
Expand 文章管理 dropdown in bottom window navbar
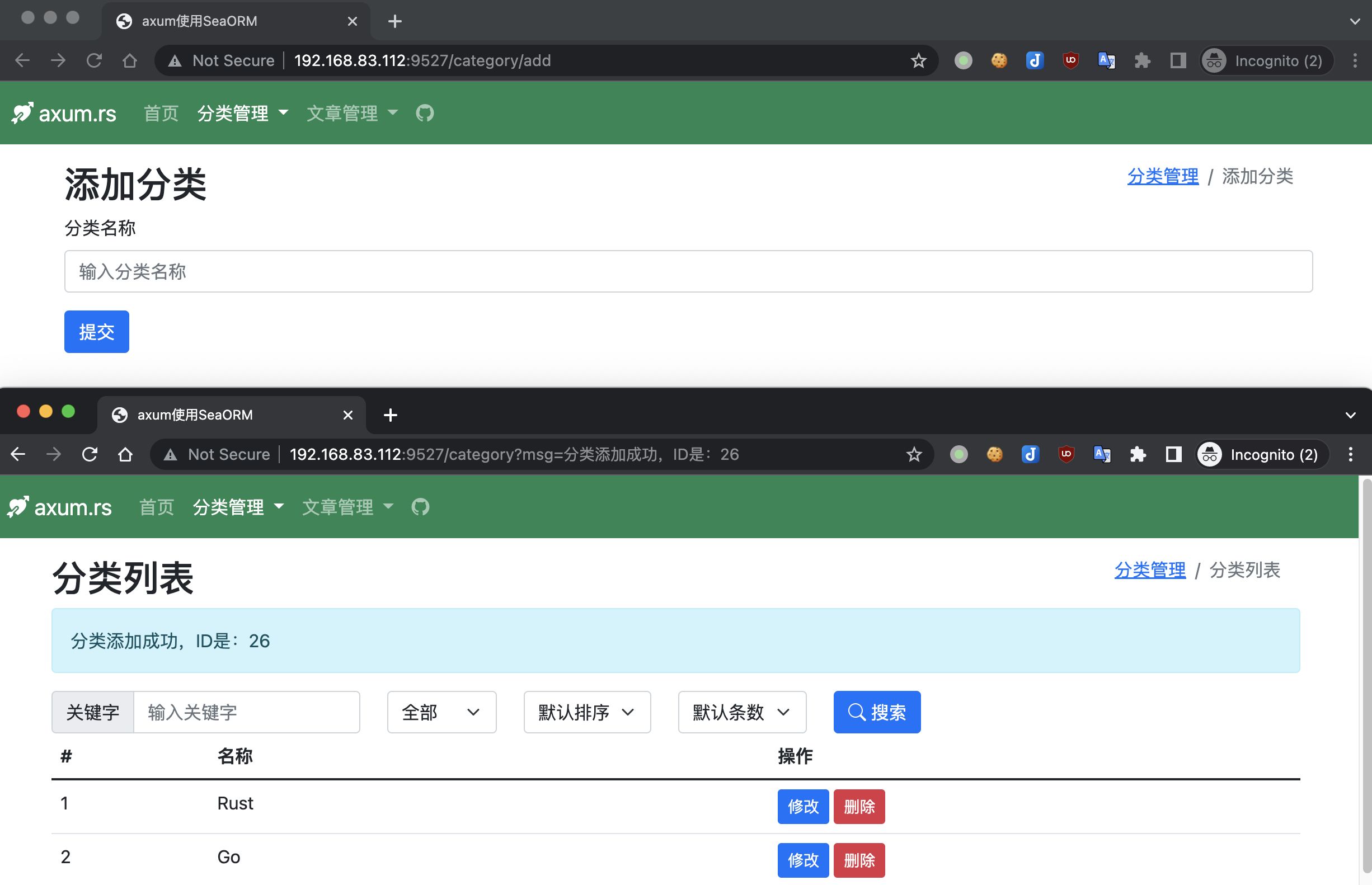[x=347, y=507]
